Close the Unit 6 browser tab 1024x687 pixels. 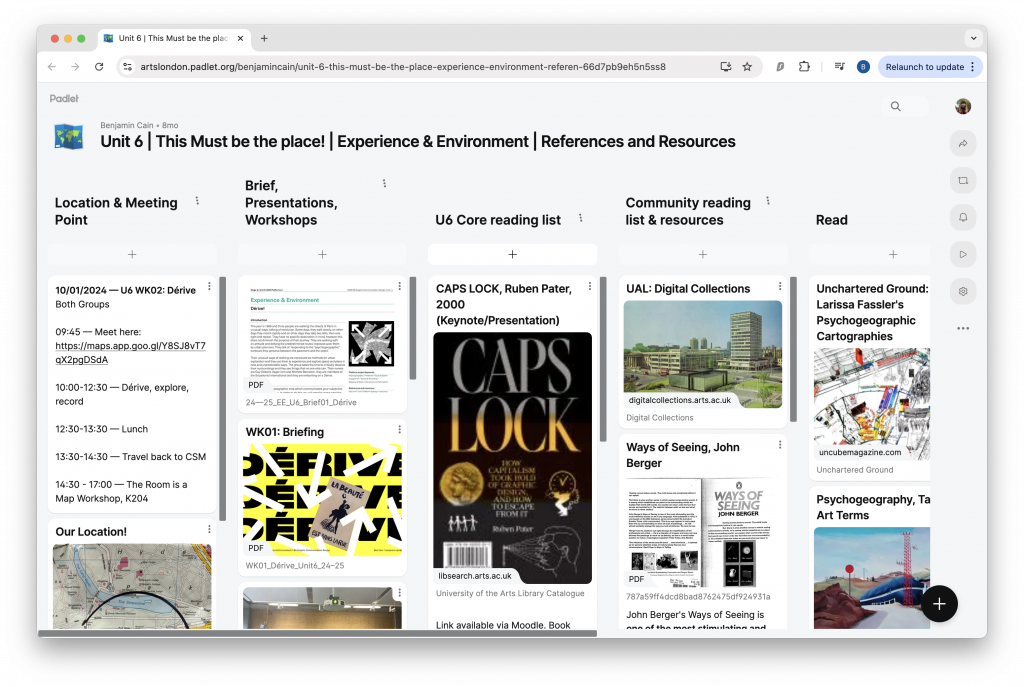(x=240, y=39)
